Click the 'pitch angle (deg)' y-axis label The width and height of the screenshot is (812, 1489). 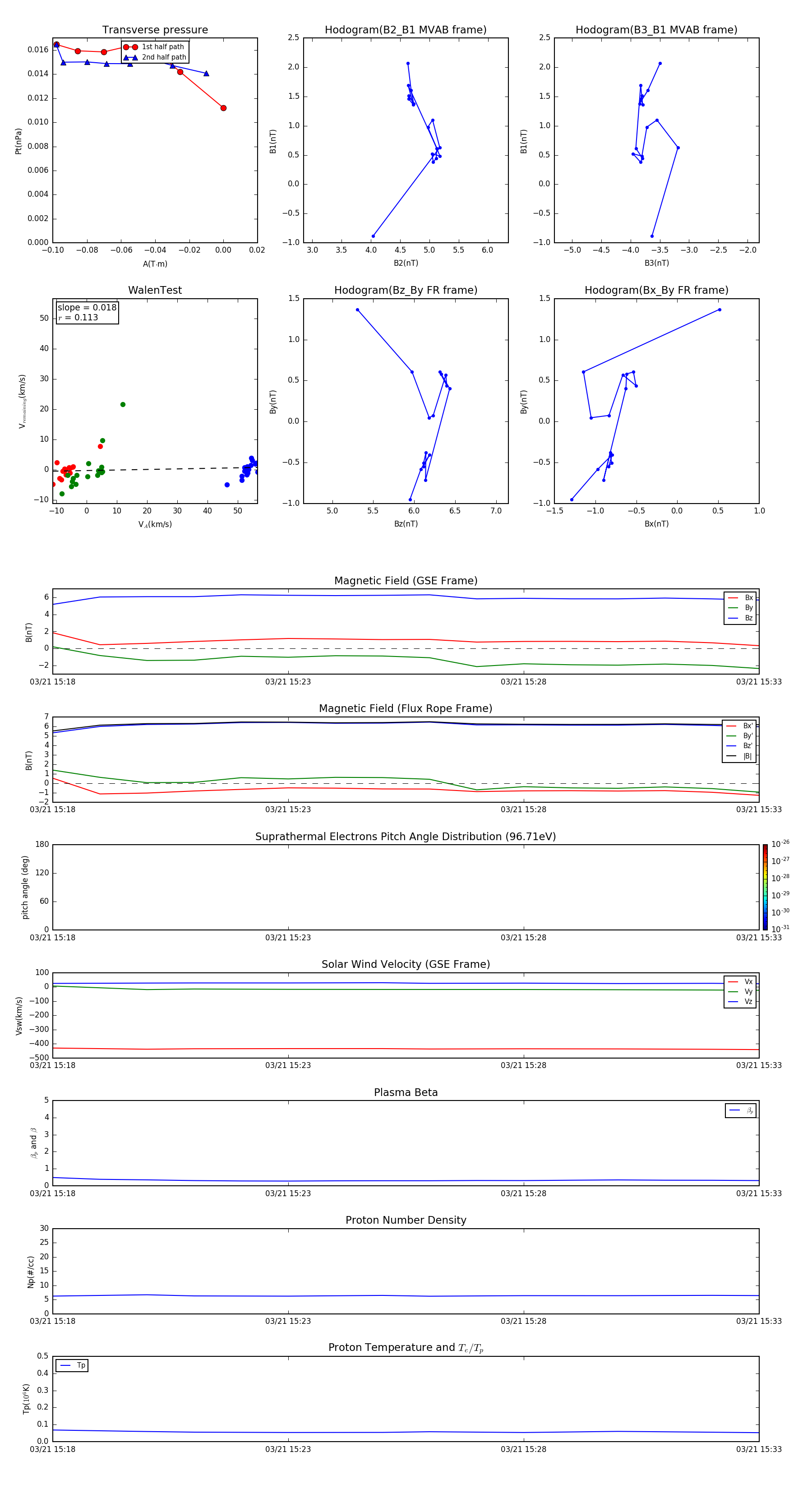[25, 887]
